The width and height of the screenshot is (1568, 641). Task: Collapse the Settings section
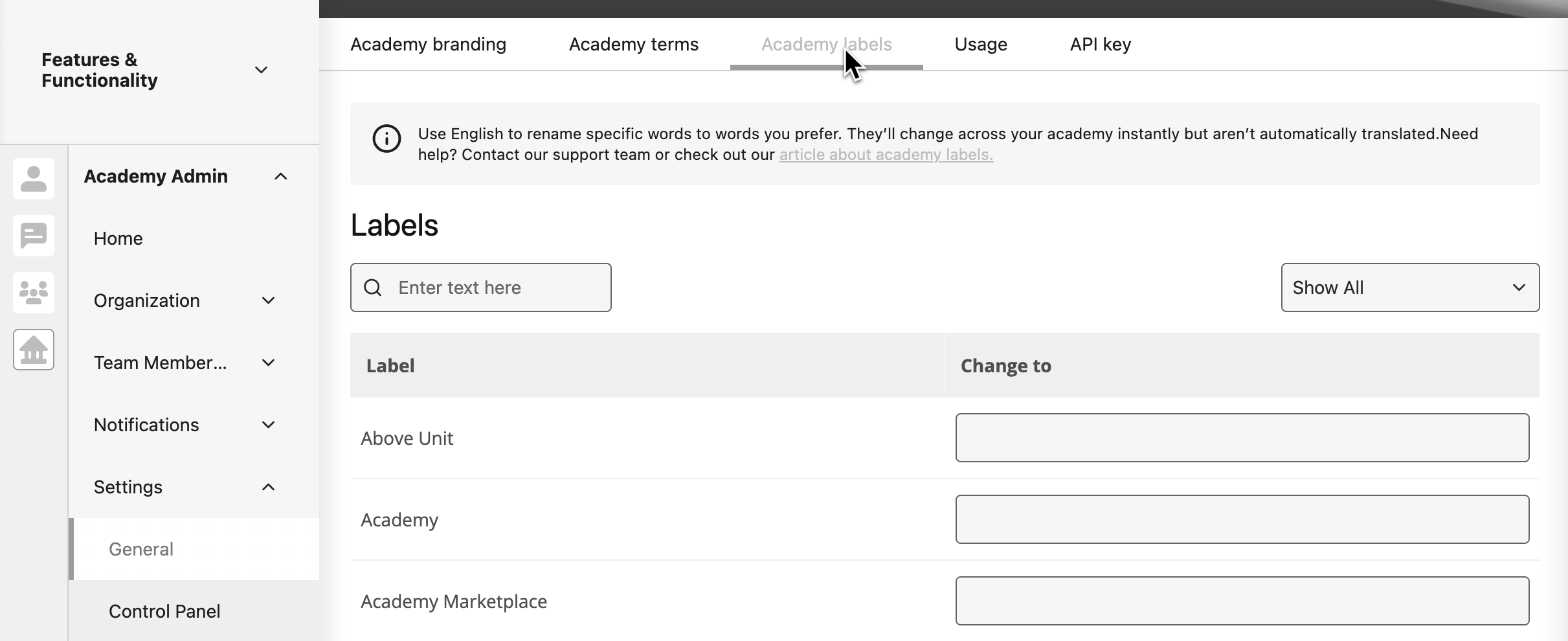coord(267,486)
